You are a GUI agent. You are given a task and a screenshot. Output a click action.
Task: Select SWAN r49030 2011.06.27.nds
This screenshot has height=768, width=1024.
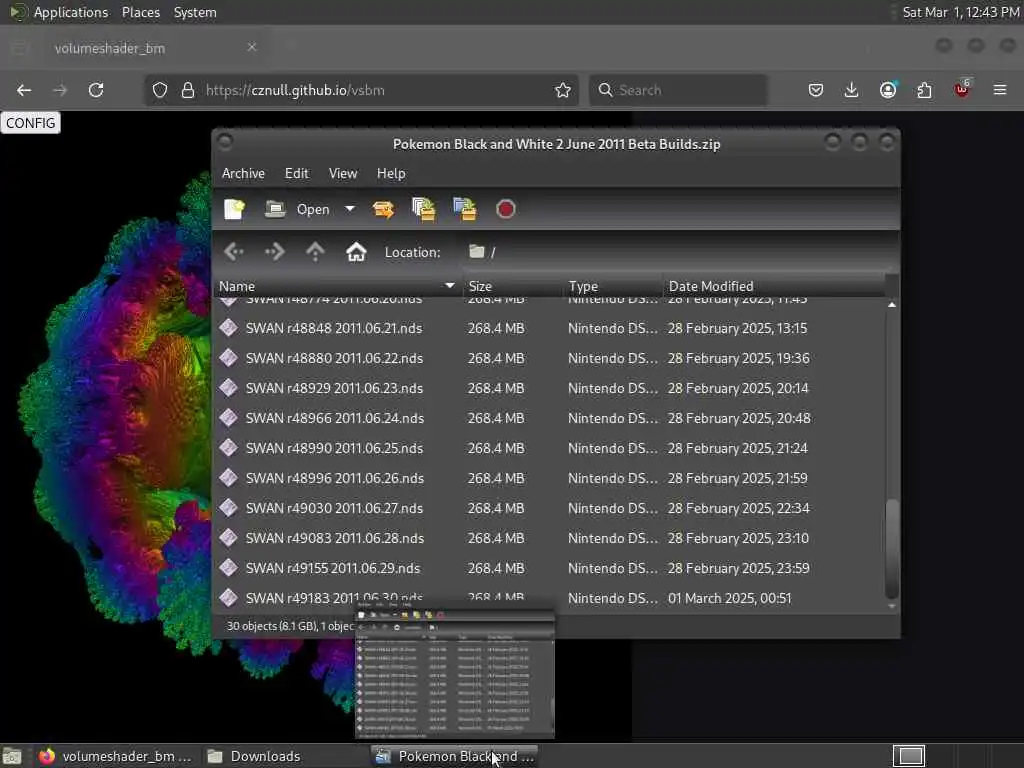549,508
